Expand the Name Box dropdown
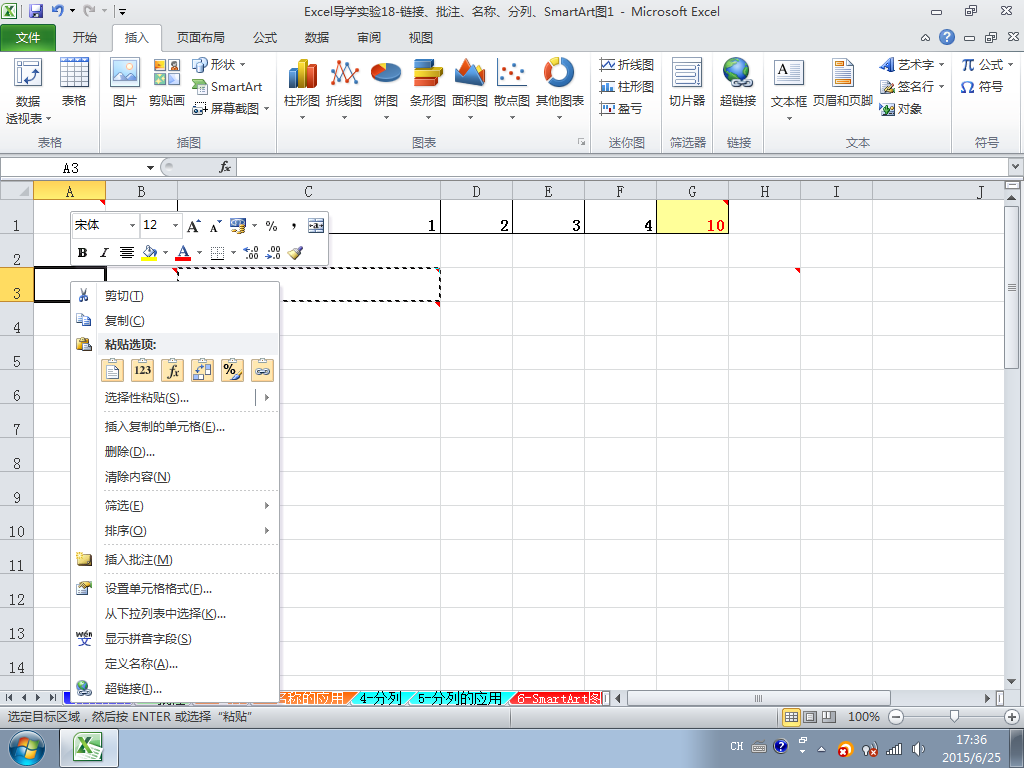 click(150, 168)
